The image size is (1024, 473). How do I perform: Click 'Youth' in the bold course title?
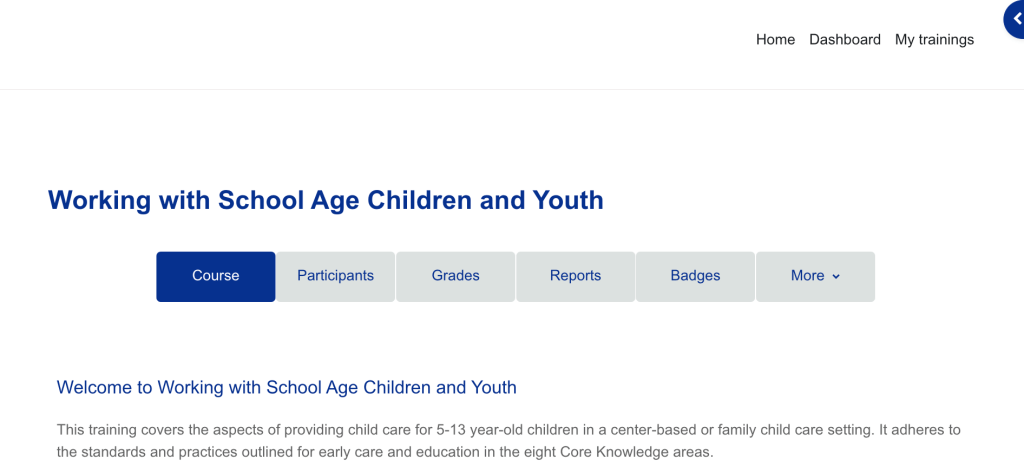[571, 200]
